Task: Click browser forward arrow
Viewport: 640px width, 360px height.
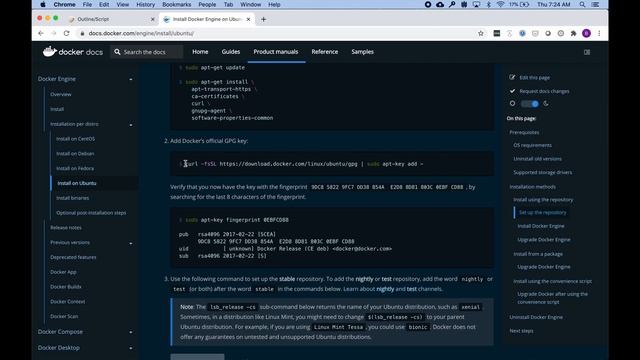Action: tap(53, 33)
